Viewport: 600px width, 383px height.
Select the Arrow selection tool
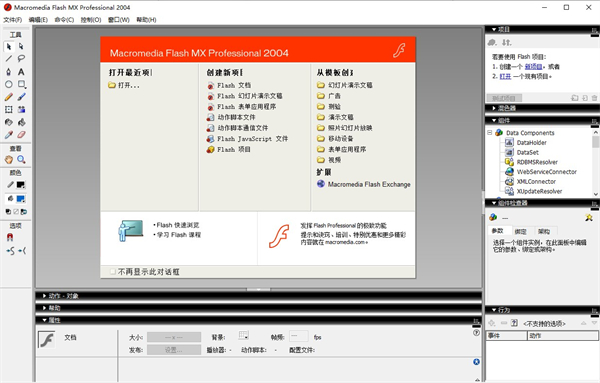9,47
